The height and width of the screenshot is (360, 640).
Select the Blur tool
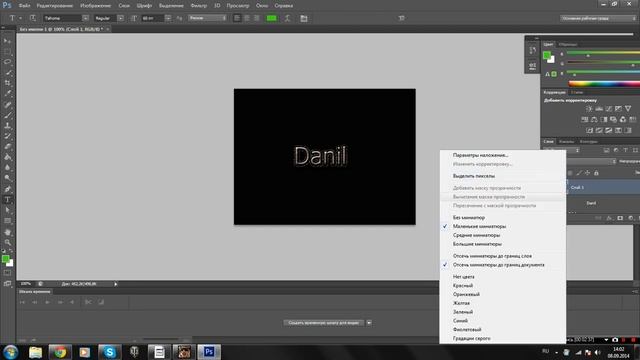point(7,168)
